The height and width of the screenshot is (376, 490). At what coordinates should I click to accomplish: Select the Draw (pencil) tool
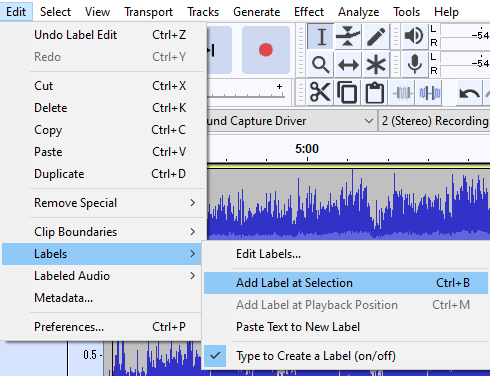(x=376, y=36)
